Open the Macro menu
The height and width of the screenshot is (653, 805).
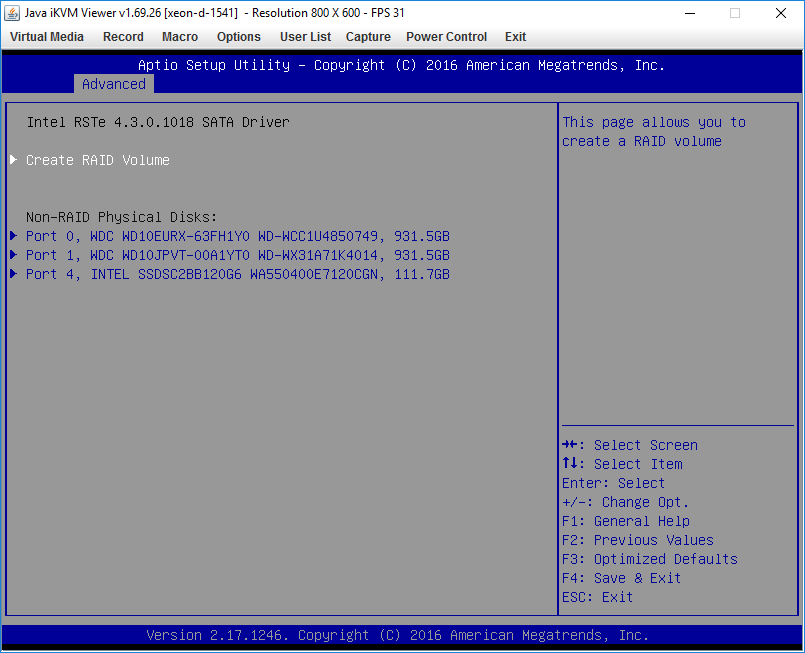click(180, 37)
